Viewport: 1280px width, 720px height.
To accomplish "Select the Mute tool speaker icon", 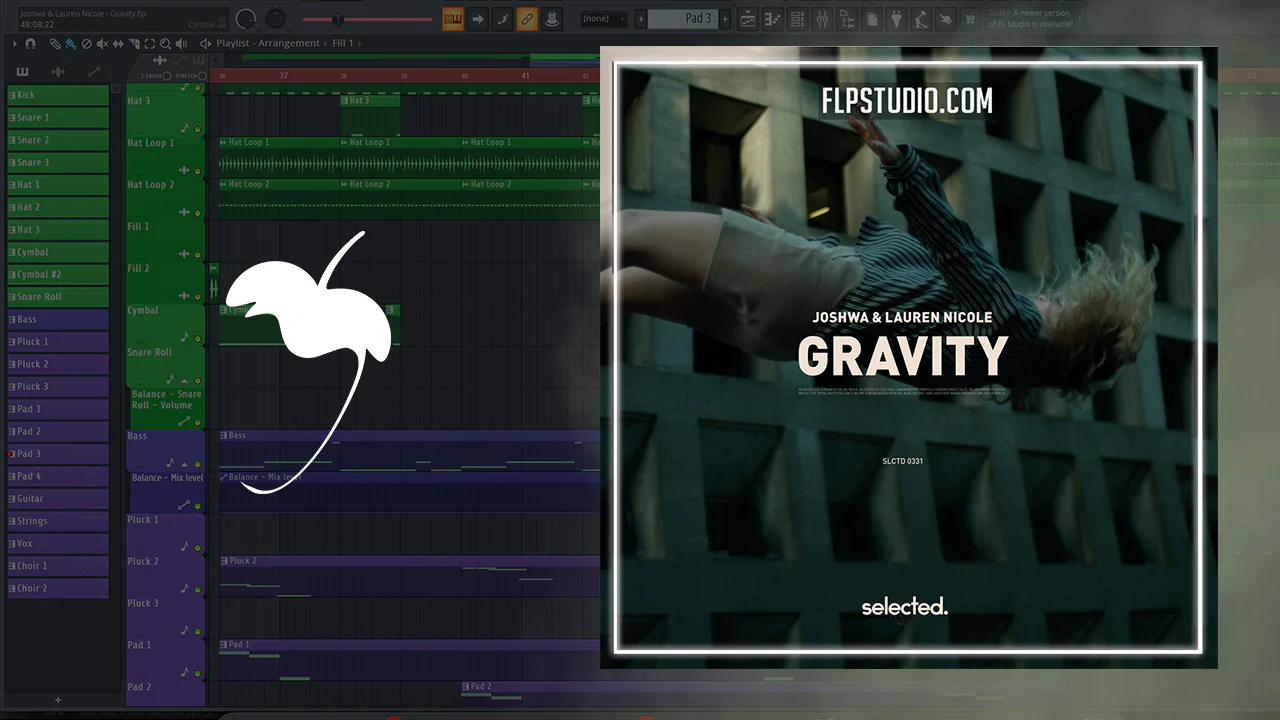I will pyautogui.click(x=100, y=44).
